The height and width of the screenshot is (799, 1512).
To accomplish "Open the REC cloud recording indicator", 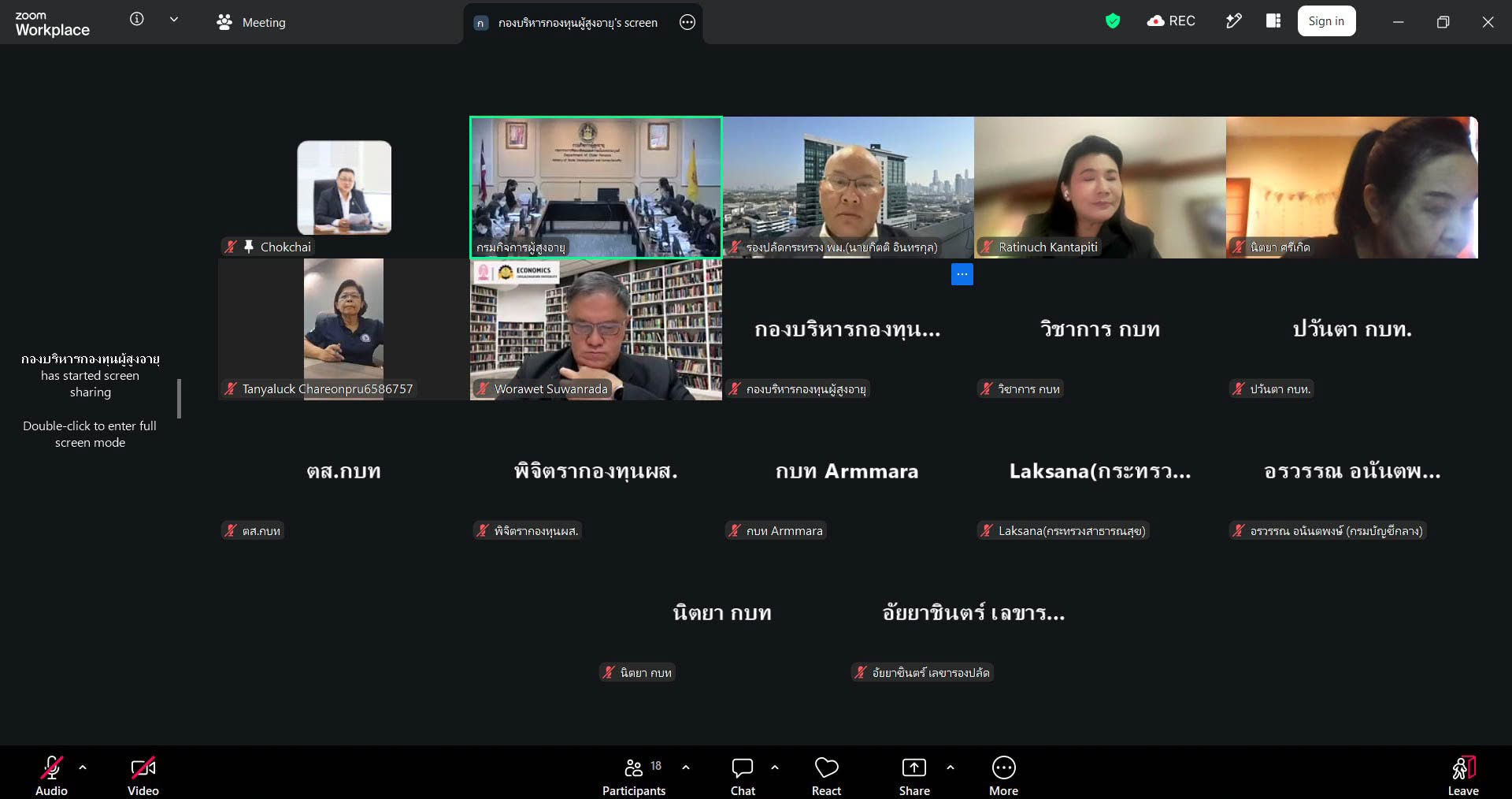I will click(x=1171, y=21).
